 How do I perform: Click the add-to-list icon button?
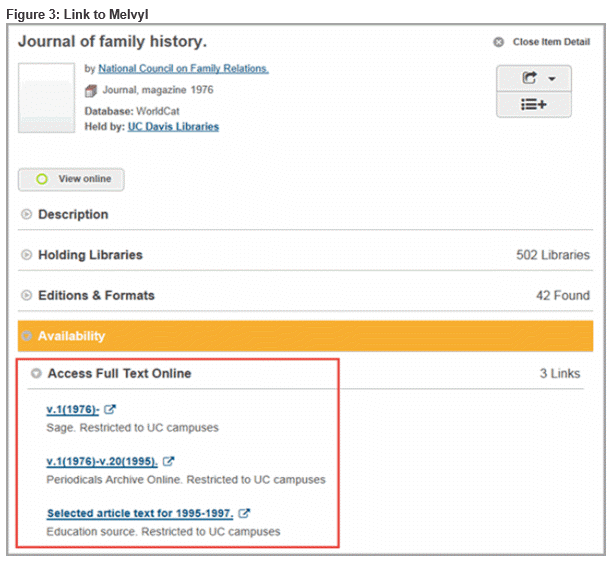point(534,105)
